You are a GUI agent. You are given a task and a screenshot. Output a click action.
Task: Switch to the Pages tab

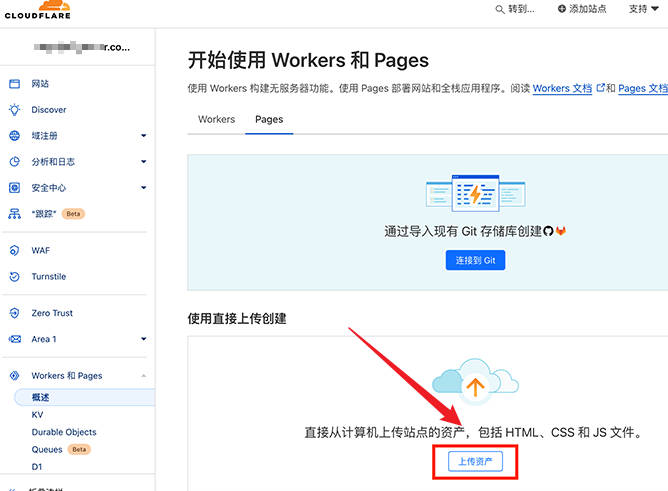tap(269, 119)
